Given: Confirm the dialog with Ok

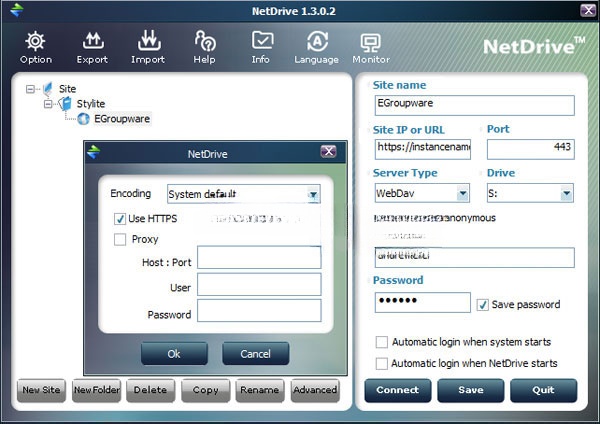Looking at the screenshot, I should 174,354.
